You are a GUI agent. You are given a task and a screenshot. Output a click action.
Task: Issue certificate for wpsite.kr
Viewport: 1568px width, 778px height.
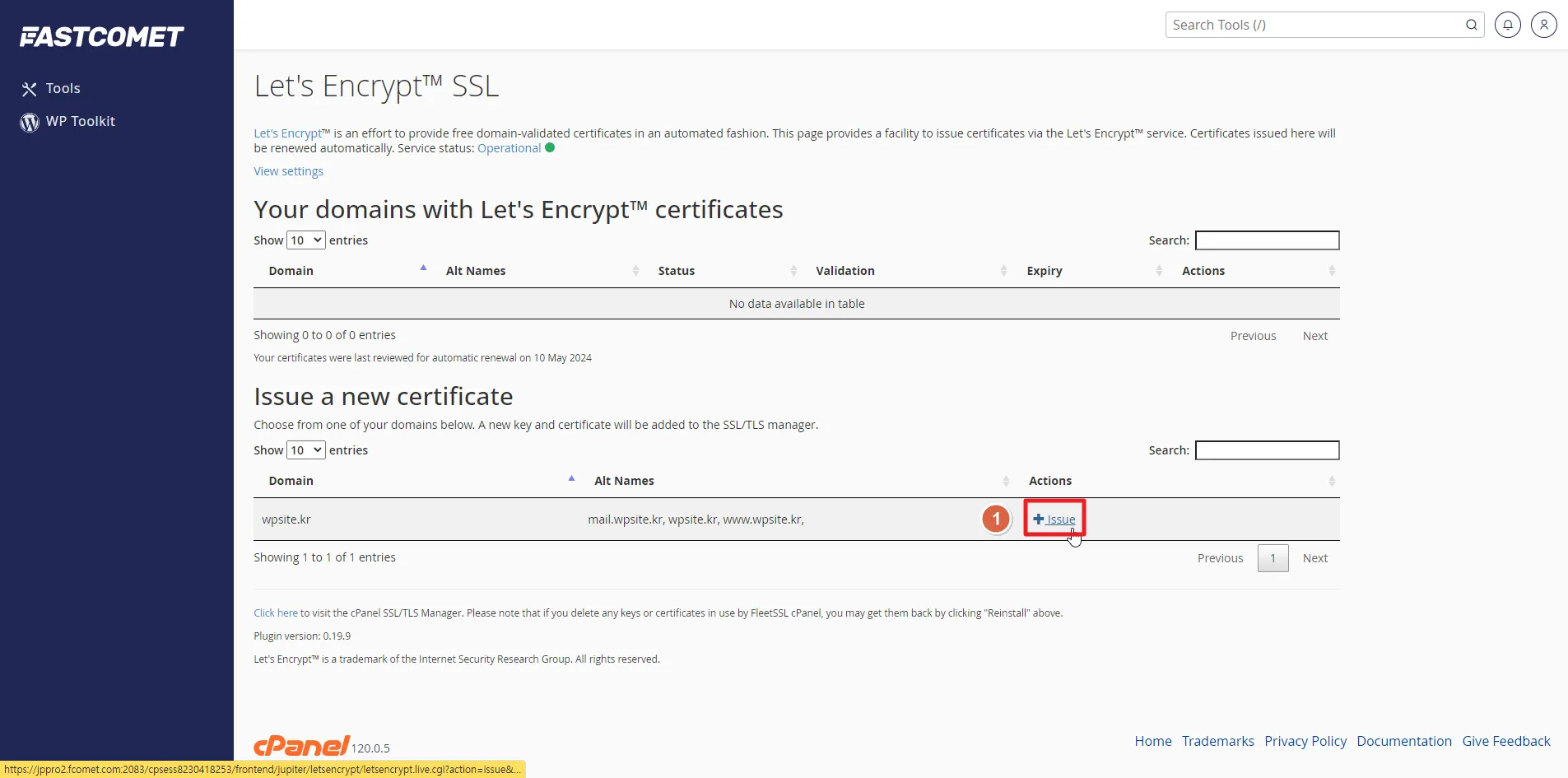1054,519
